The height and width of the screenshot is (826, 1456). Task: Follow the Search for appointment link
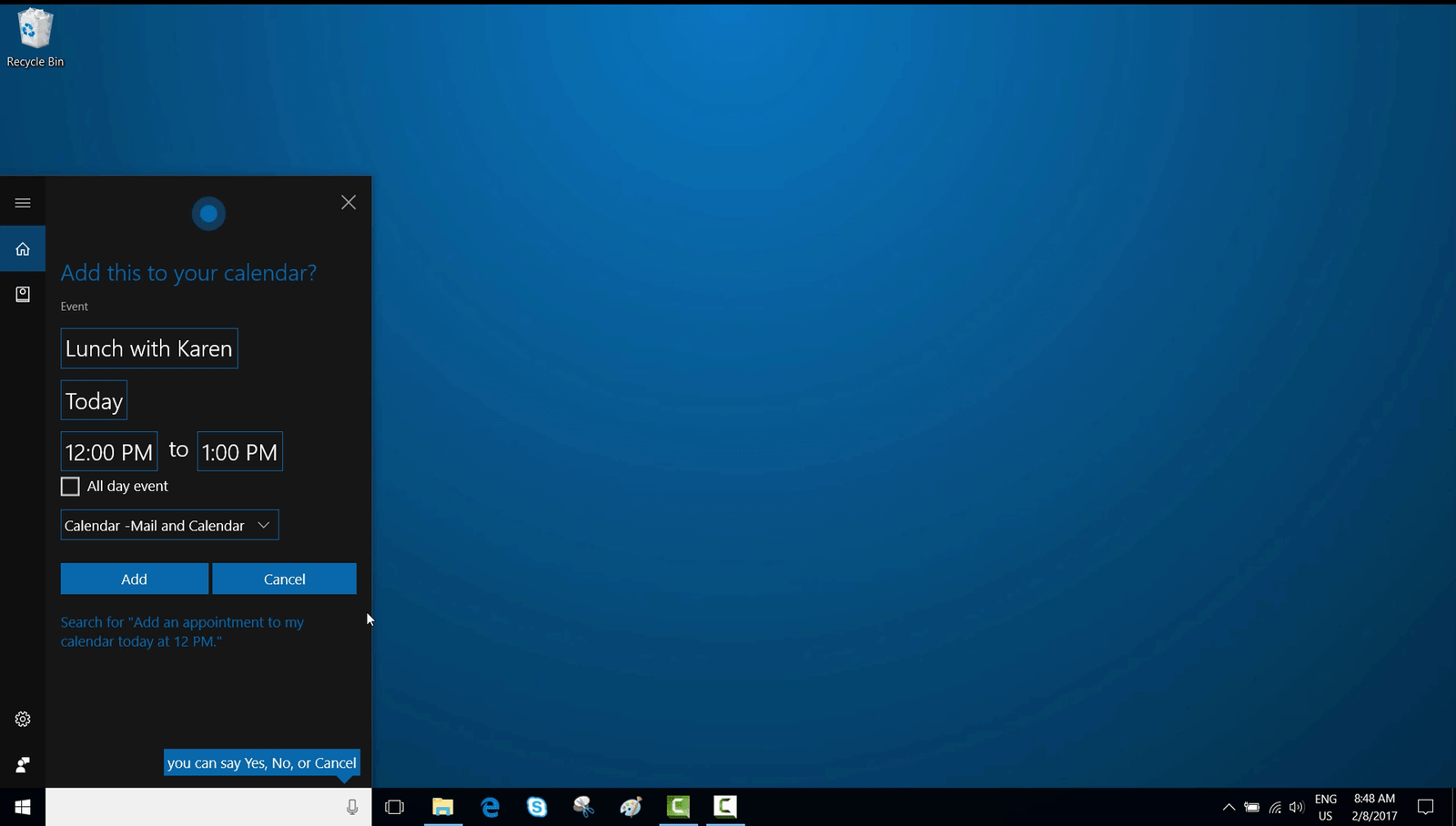(182, 631)
